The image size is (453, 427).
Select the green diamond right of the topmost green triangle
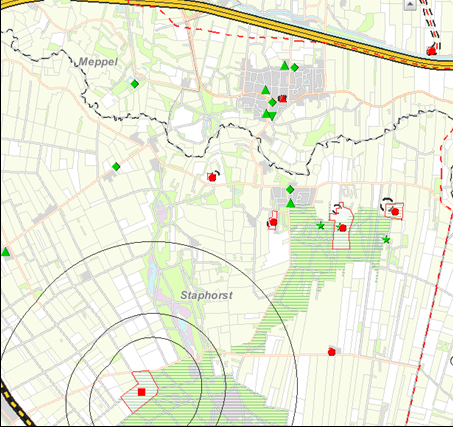[x=294, y=68]
